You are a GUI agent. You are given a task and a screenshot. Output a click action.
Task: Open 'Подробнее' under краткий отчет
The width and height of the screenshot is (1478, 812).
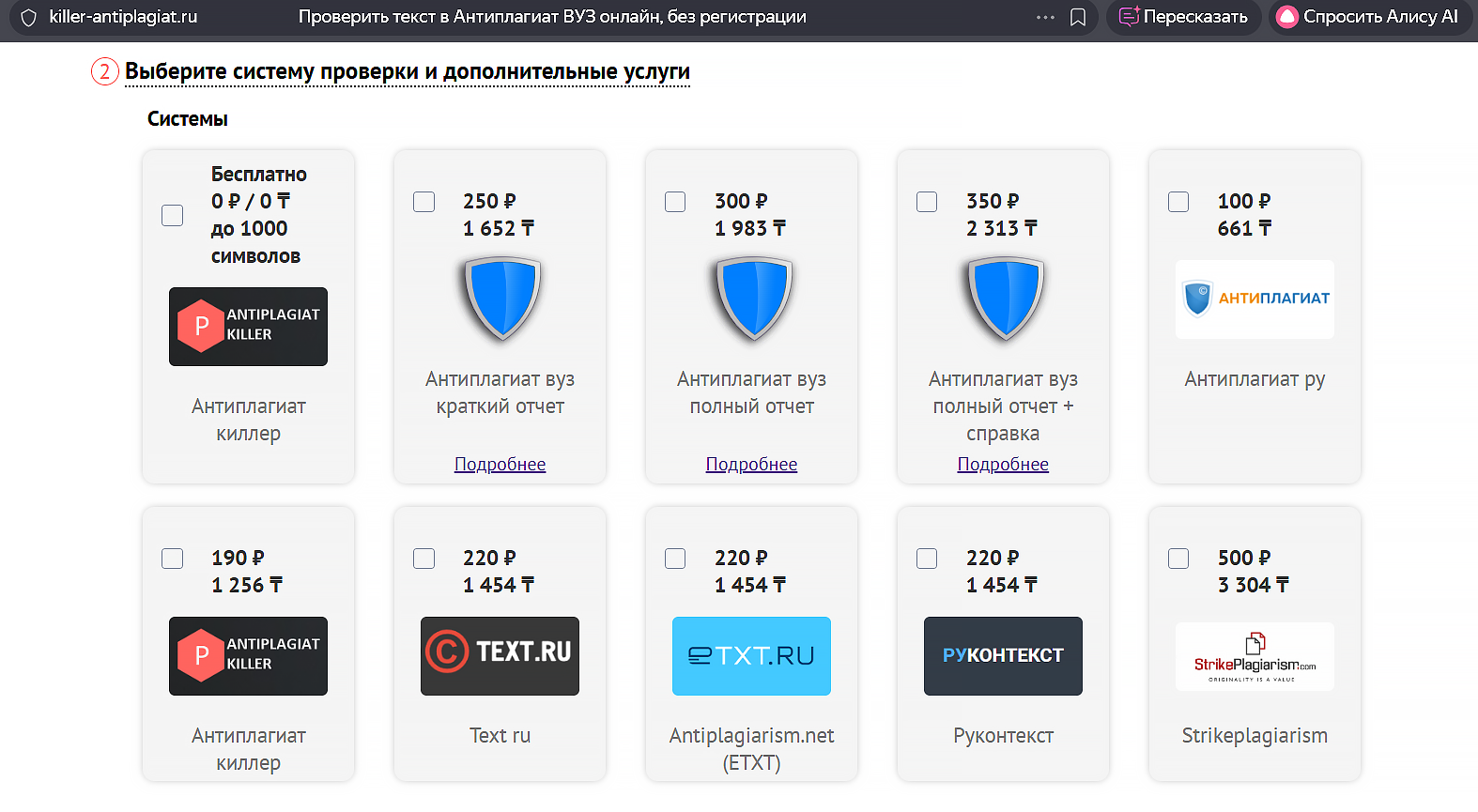point(500,463)
